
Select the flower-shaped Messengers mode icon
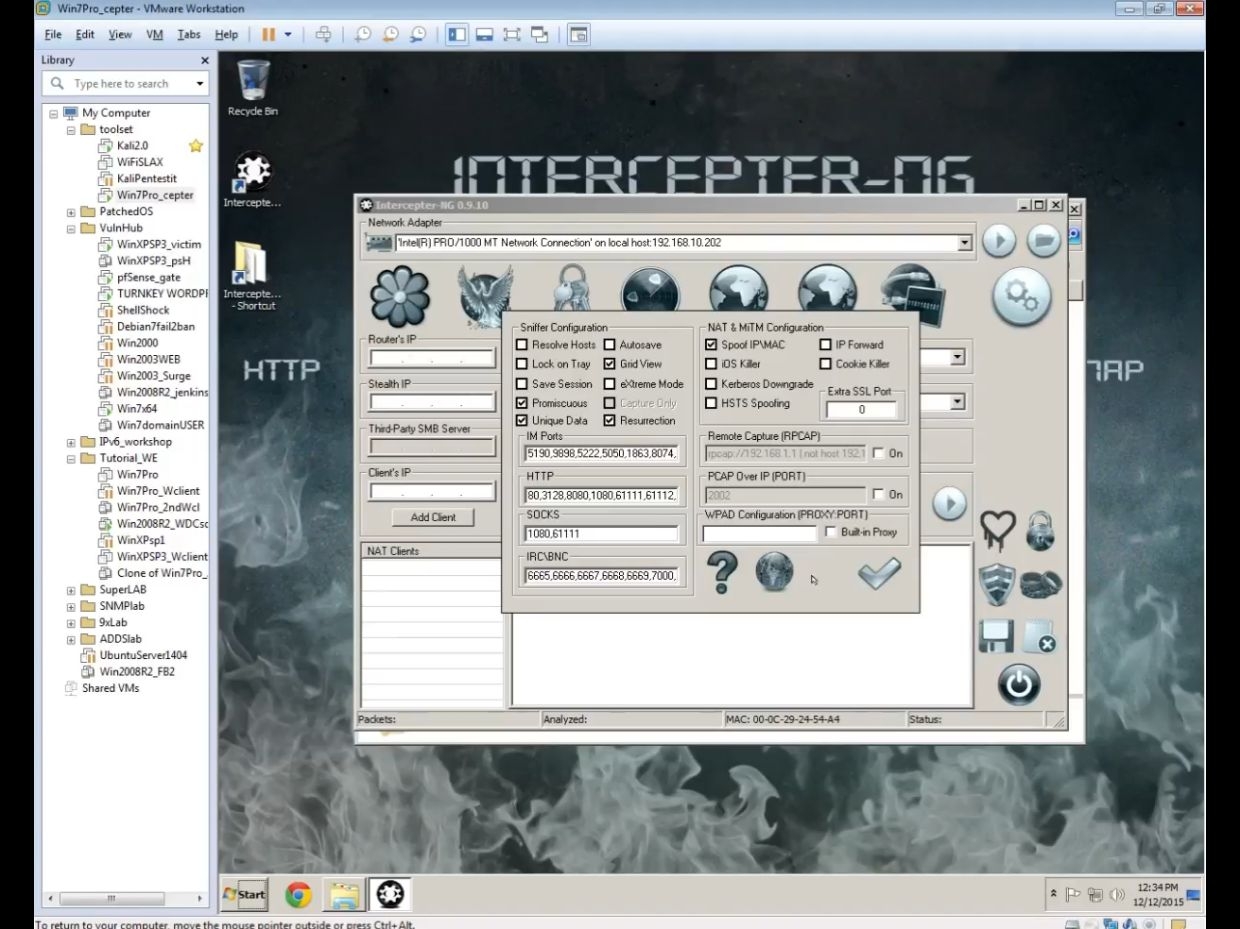coord(399,297)
